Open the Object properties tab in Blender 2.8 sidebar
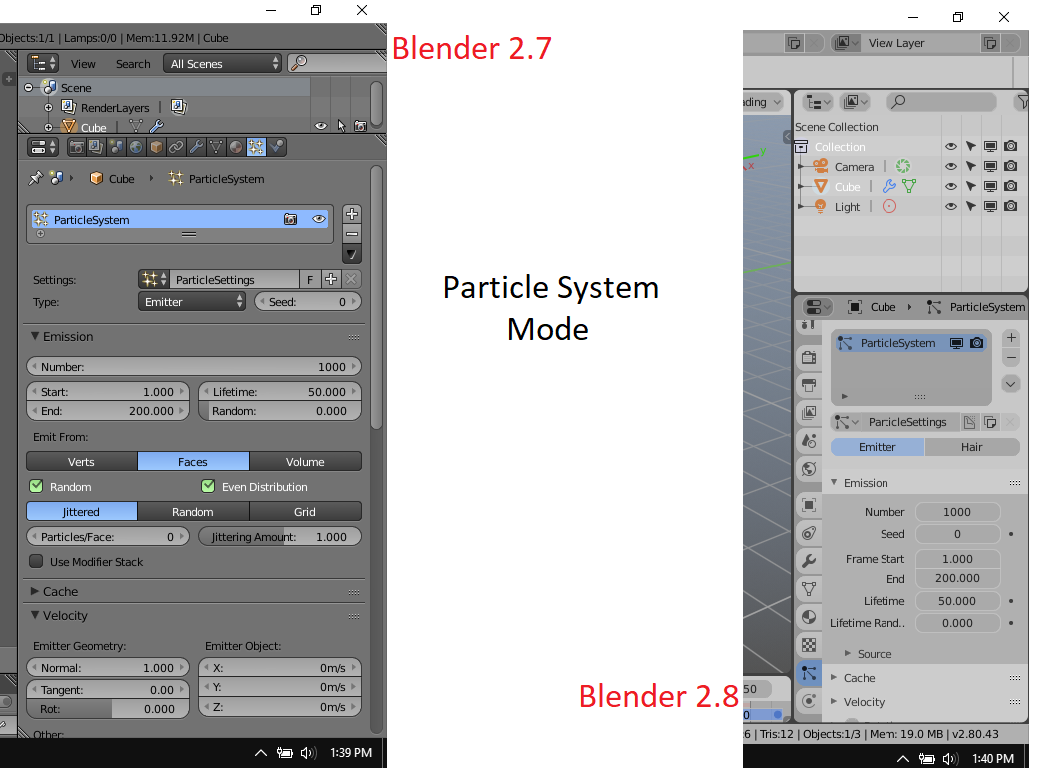The height and width of the screenshot is (768, 1046). point(809,505)
